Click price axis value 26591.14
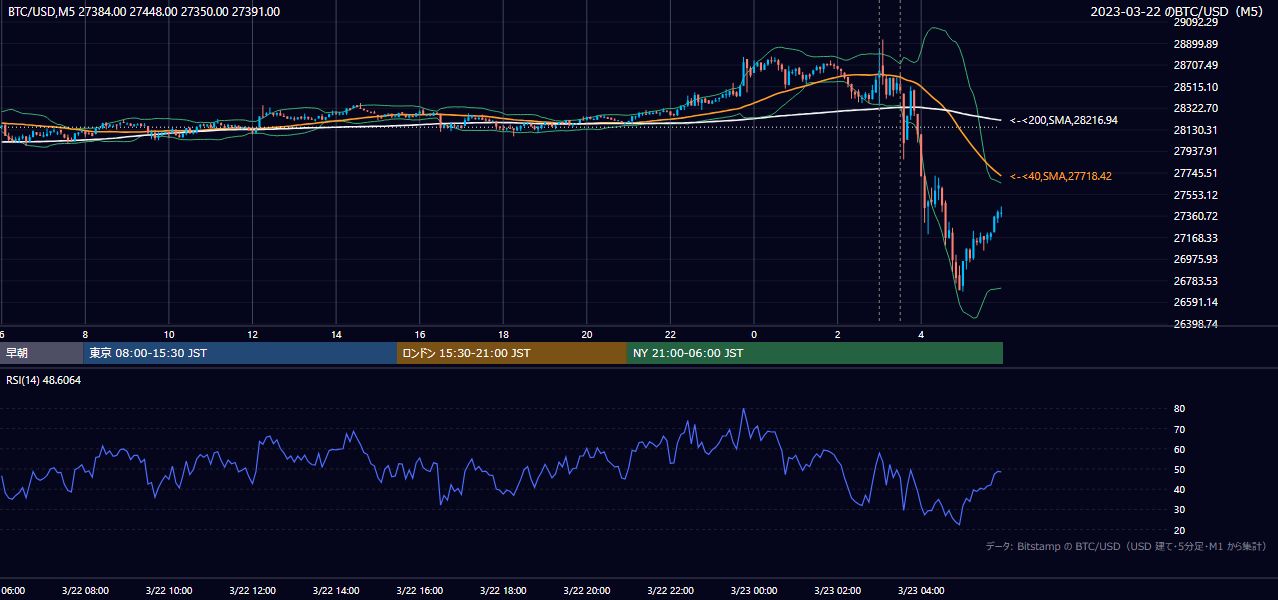The image size is (1278, 600). (1196, 302)
